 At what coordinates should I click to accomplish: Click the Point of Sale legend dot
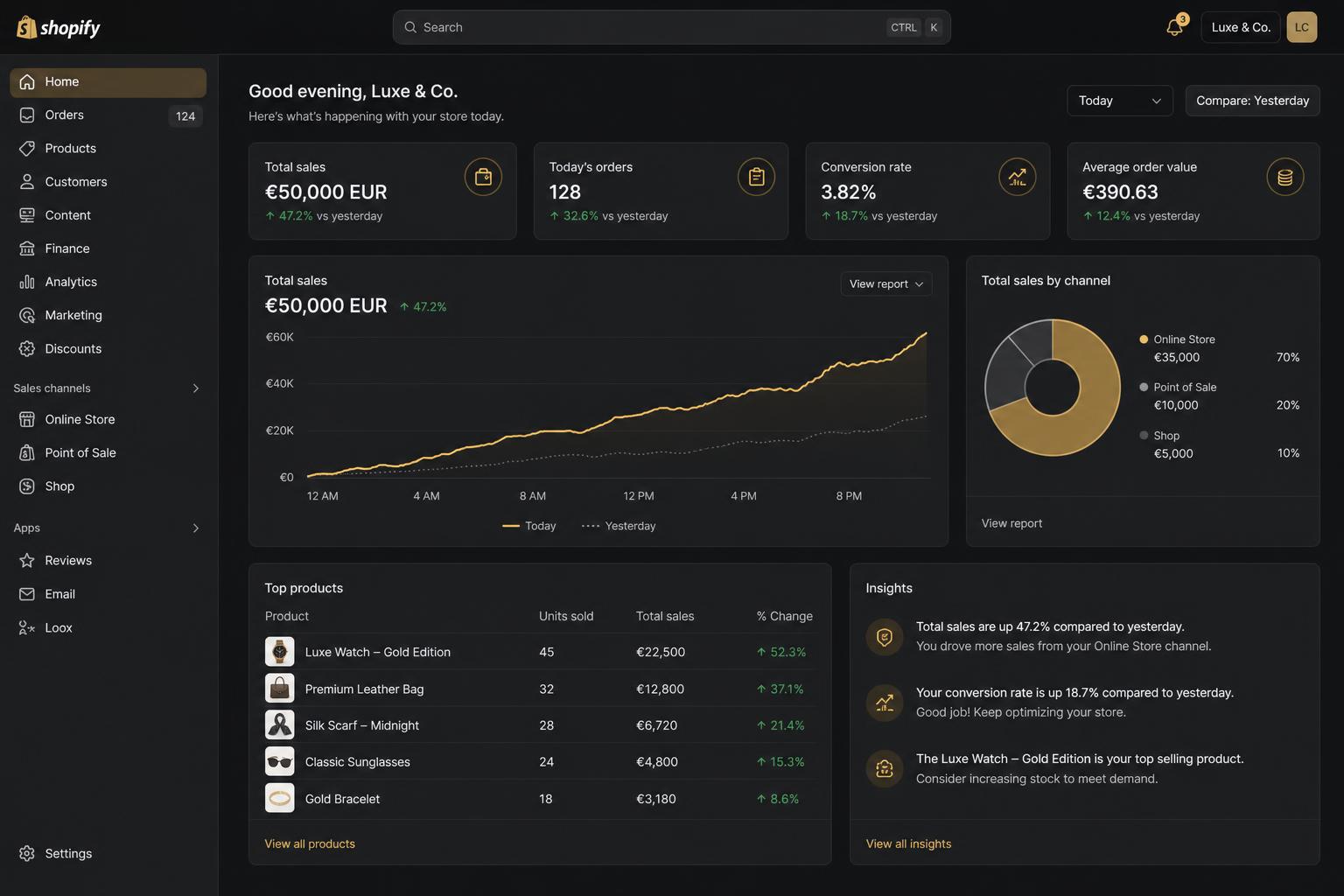coord(1144,387)
